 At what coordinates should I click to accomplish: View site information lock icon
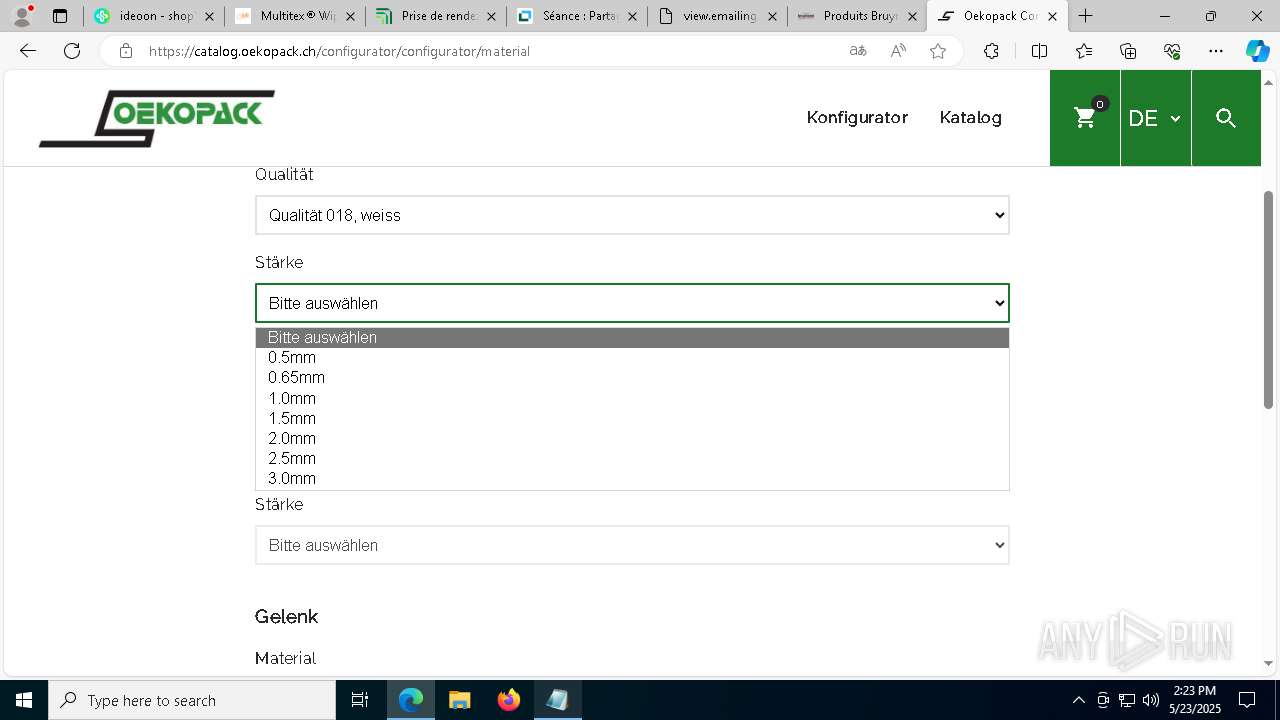point(125,51)
